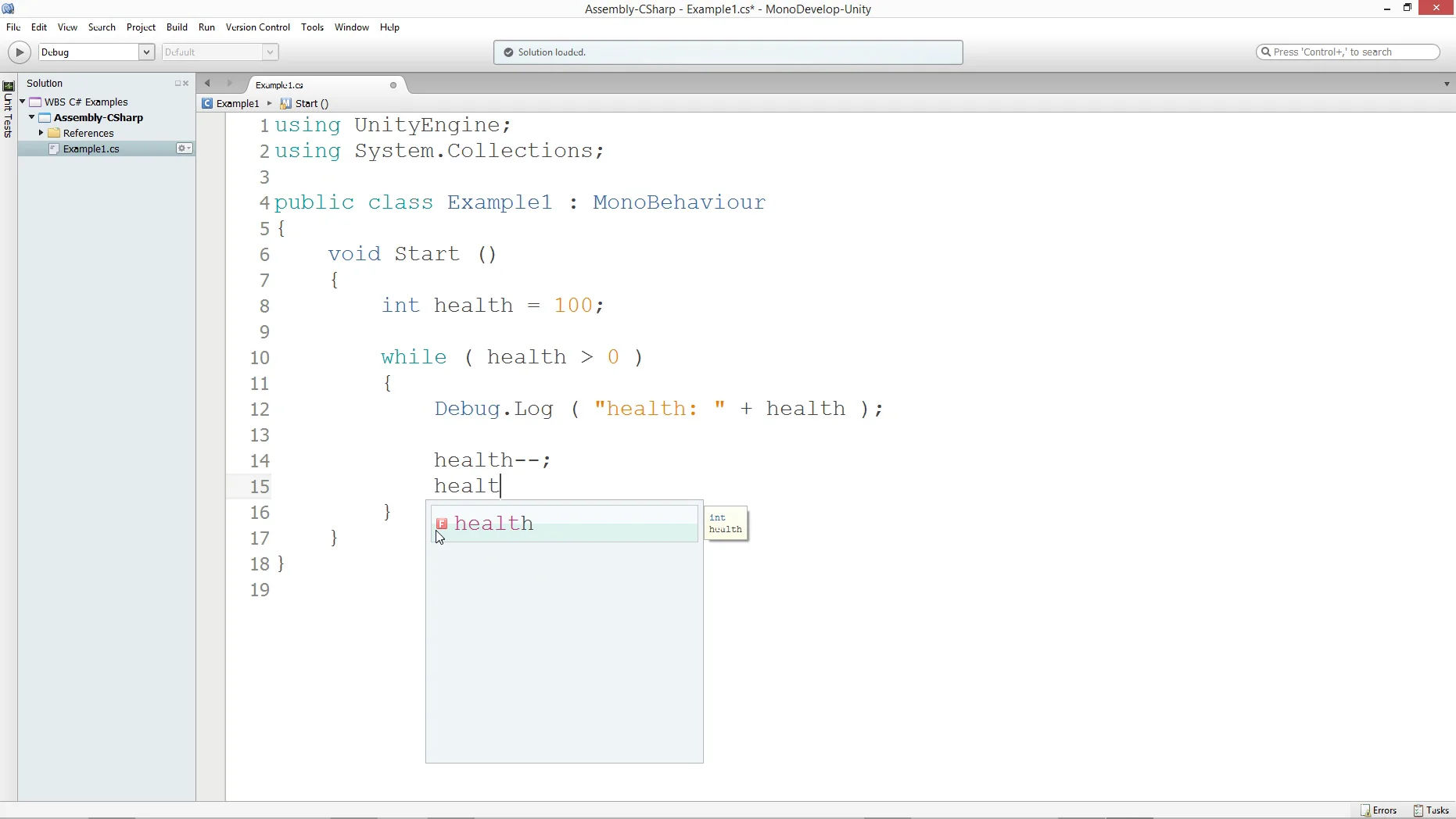Navigate forward with the right arrow
Image resolution: width=1456 pixels, height=819 pixels.
pos(230,84)
